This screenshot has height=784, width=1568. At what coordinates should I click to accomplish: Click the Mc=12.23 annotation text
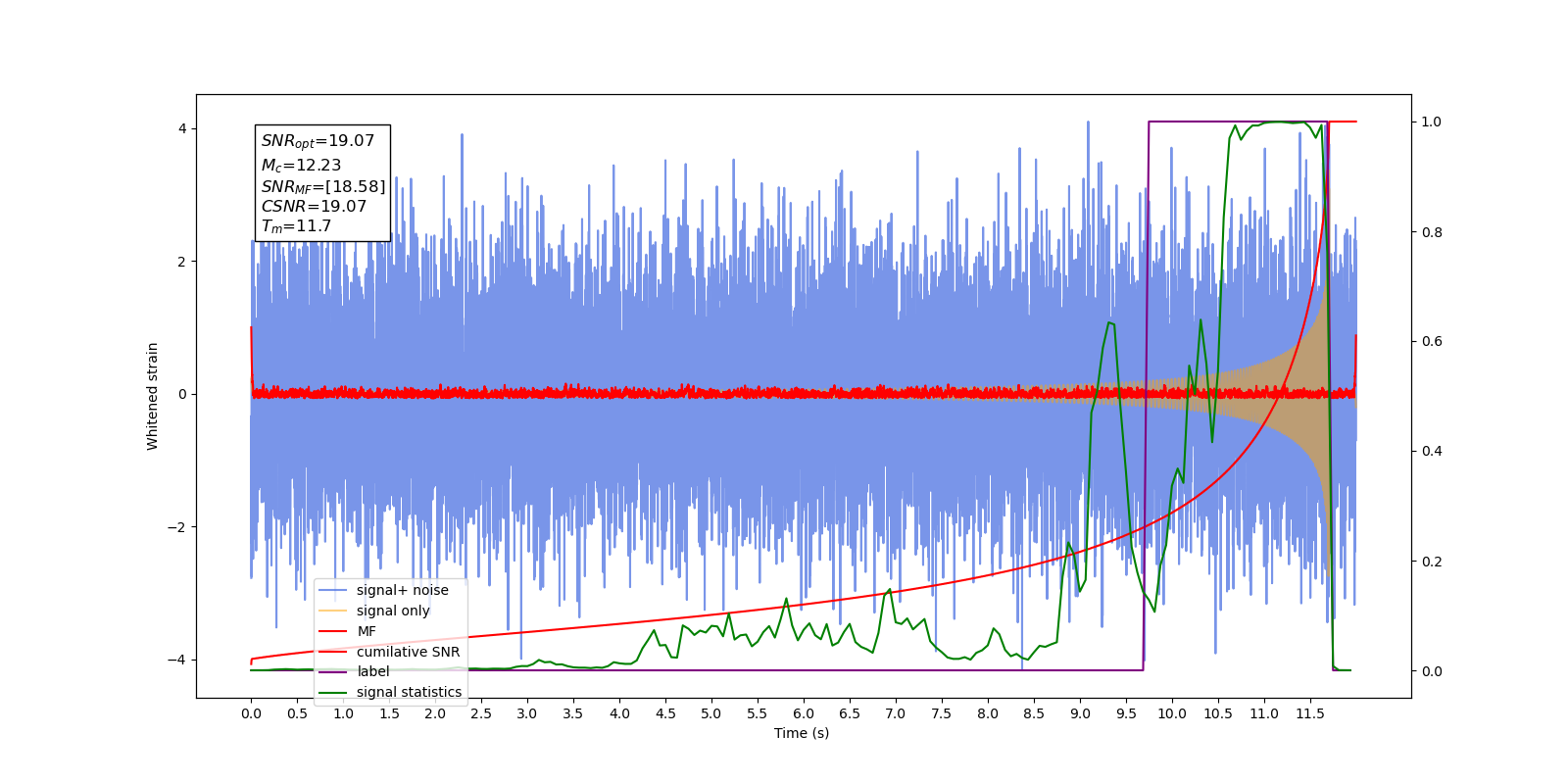click(x=301, y=166)
